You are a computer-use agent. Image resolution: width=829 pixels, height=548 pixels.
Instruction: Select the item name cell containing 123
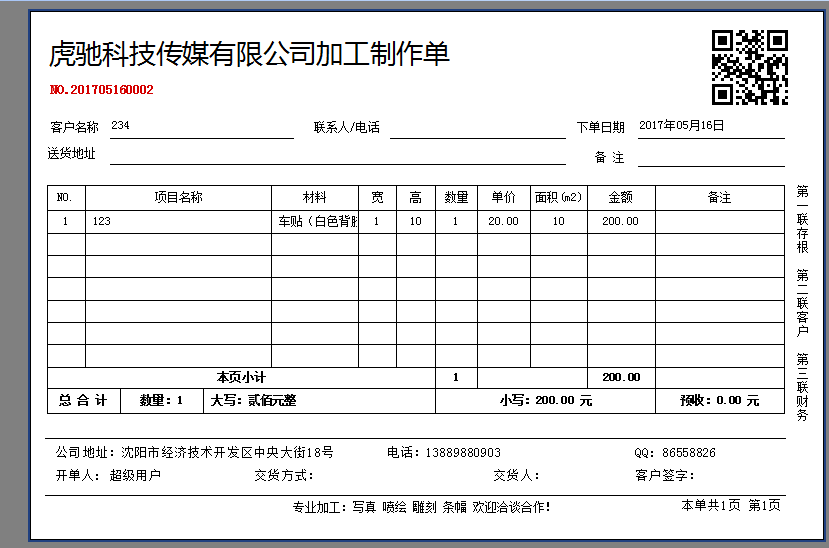click(x=101, y=222)
